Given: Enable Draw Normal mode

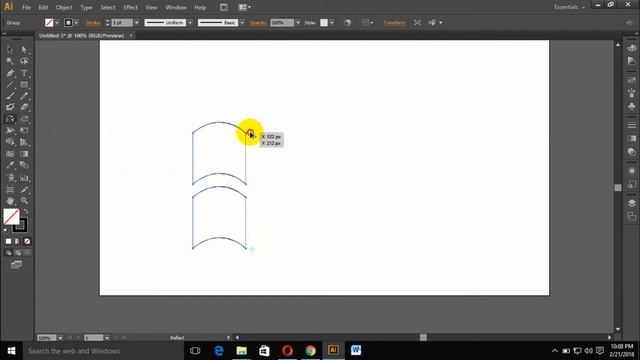Looking at the screenshot, I should (9, 253).
